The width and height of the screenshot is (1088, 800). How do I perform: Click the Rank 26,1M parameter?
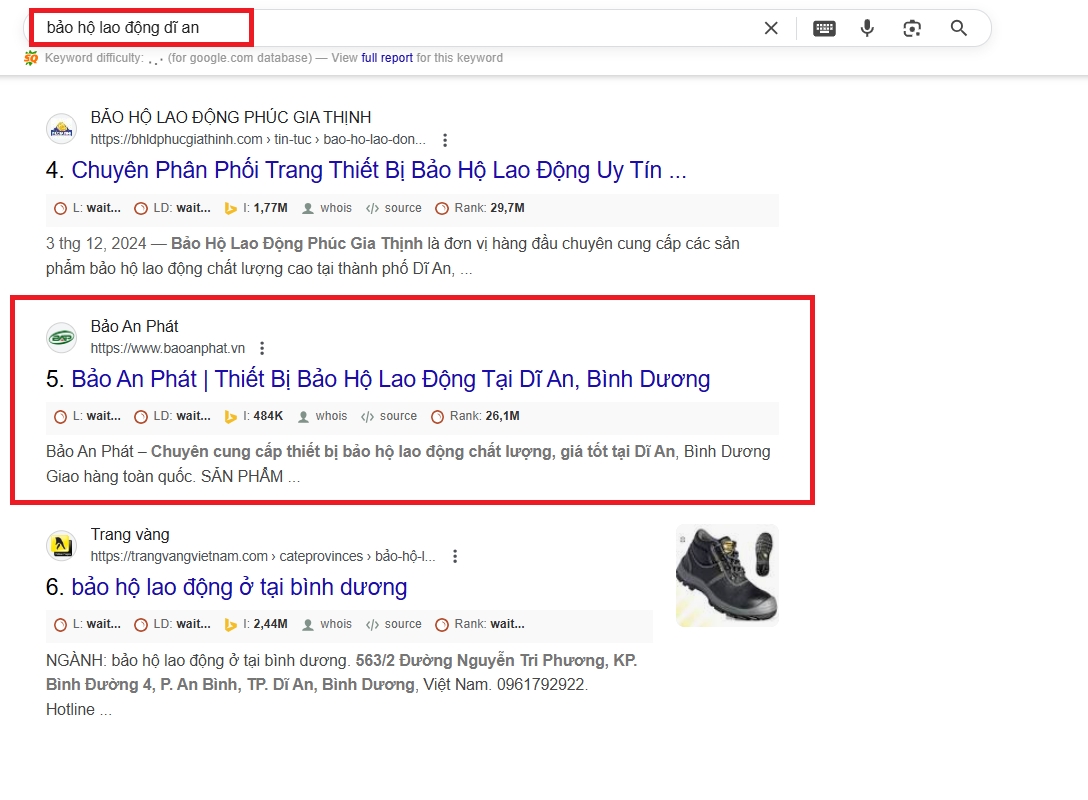pos(475,416)
